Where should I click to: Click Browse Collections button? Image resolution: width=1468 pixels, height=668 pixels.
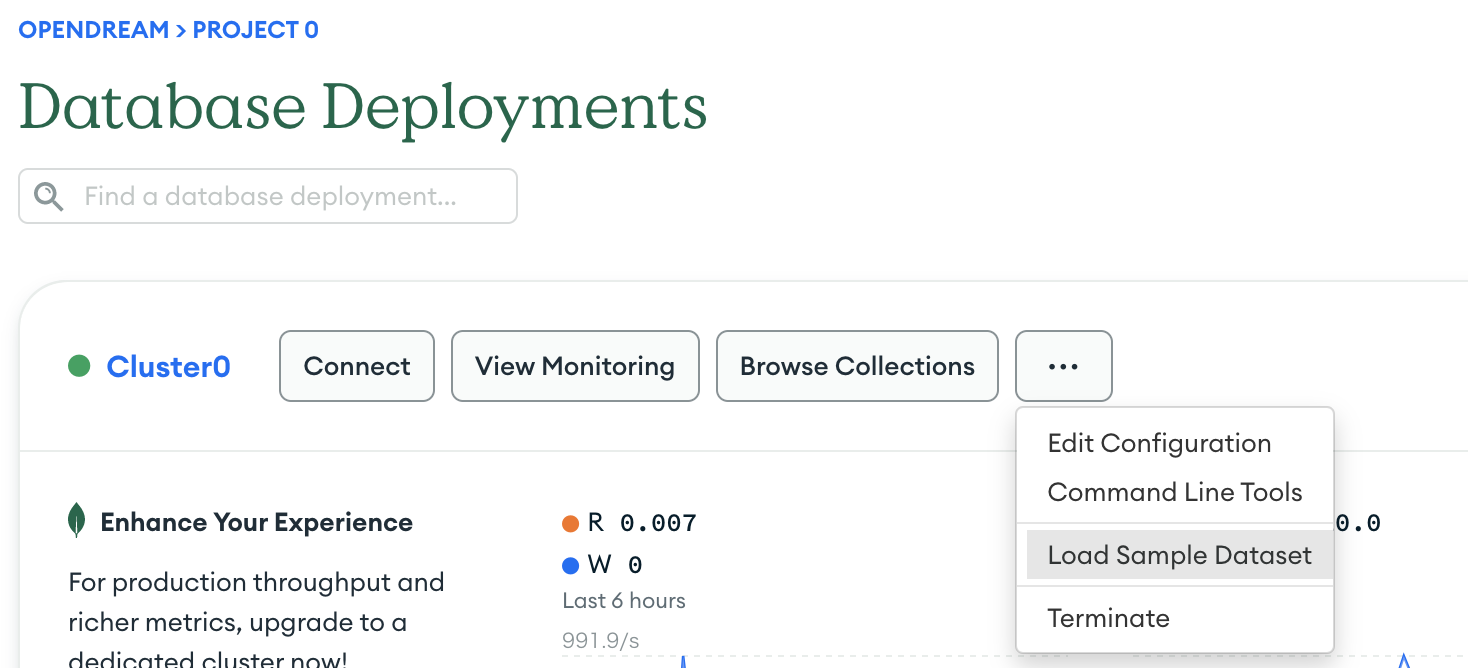pos(857,366)
